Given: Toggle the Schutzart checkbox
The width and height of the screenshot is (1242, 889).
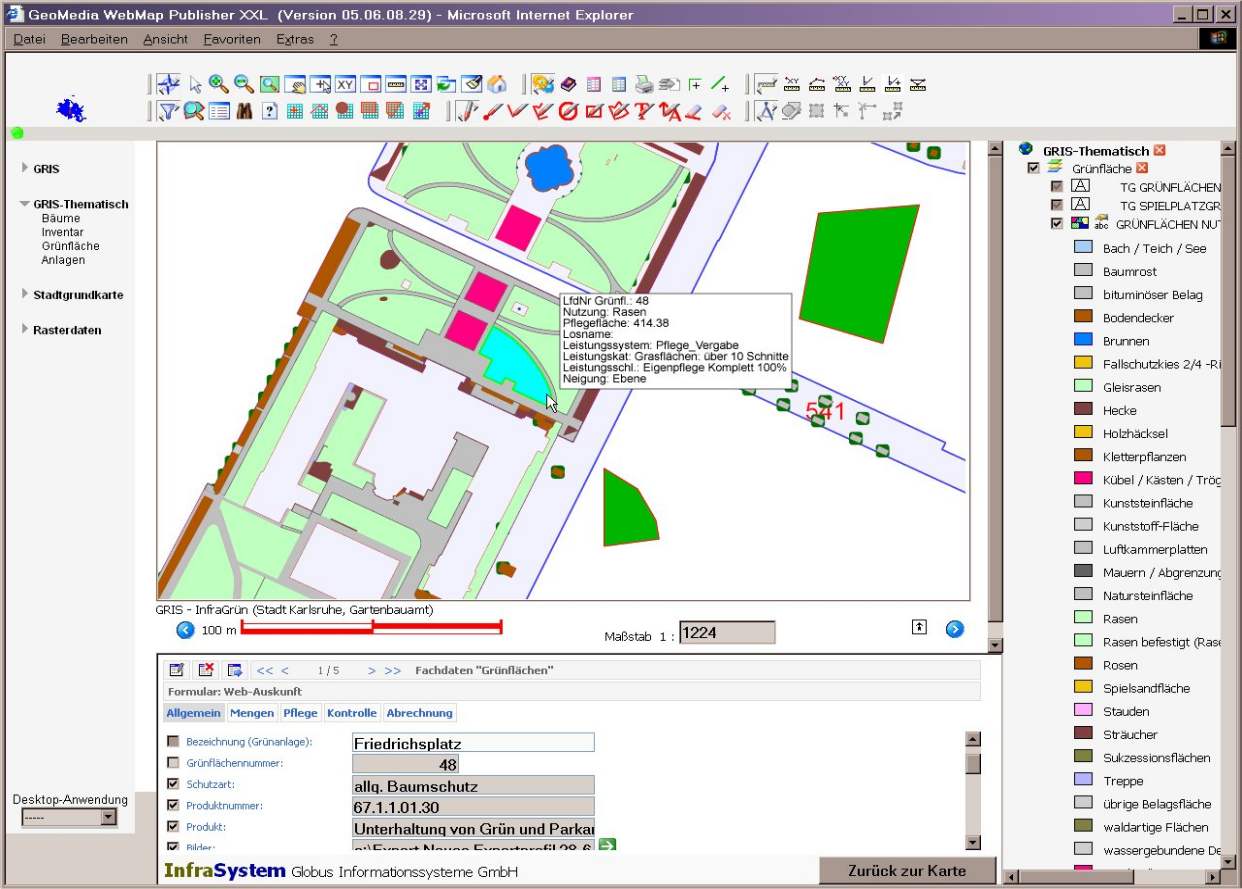Looking at the screenshot, I should click(174, 784).
